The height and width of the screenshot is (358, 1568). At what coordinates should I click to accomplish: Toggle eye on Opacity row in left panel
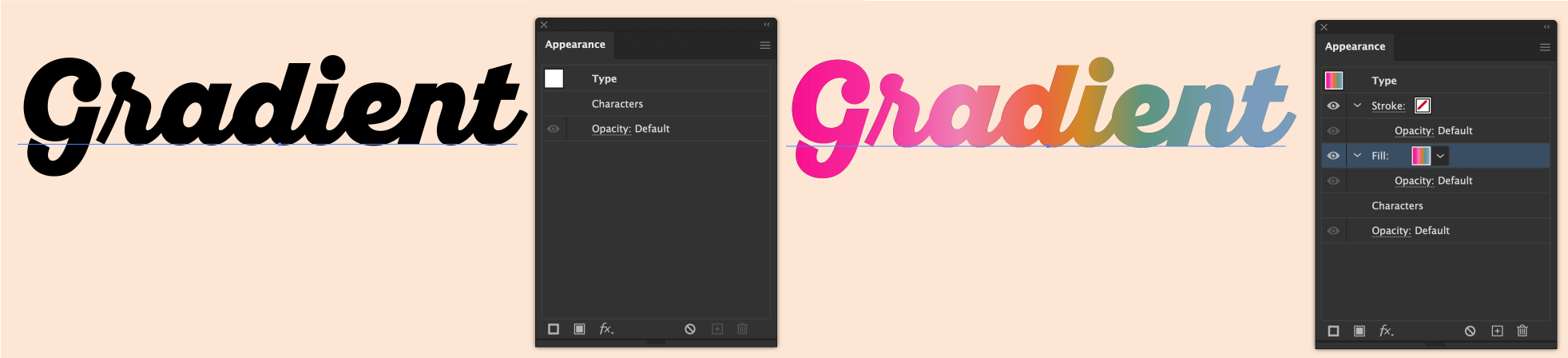554,129
